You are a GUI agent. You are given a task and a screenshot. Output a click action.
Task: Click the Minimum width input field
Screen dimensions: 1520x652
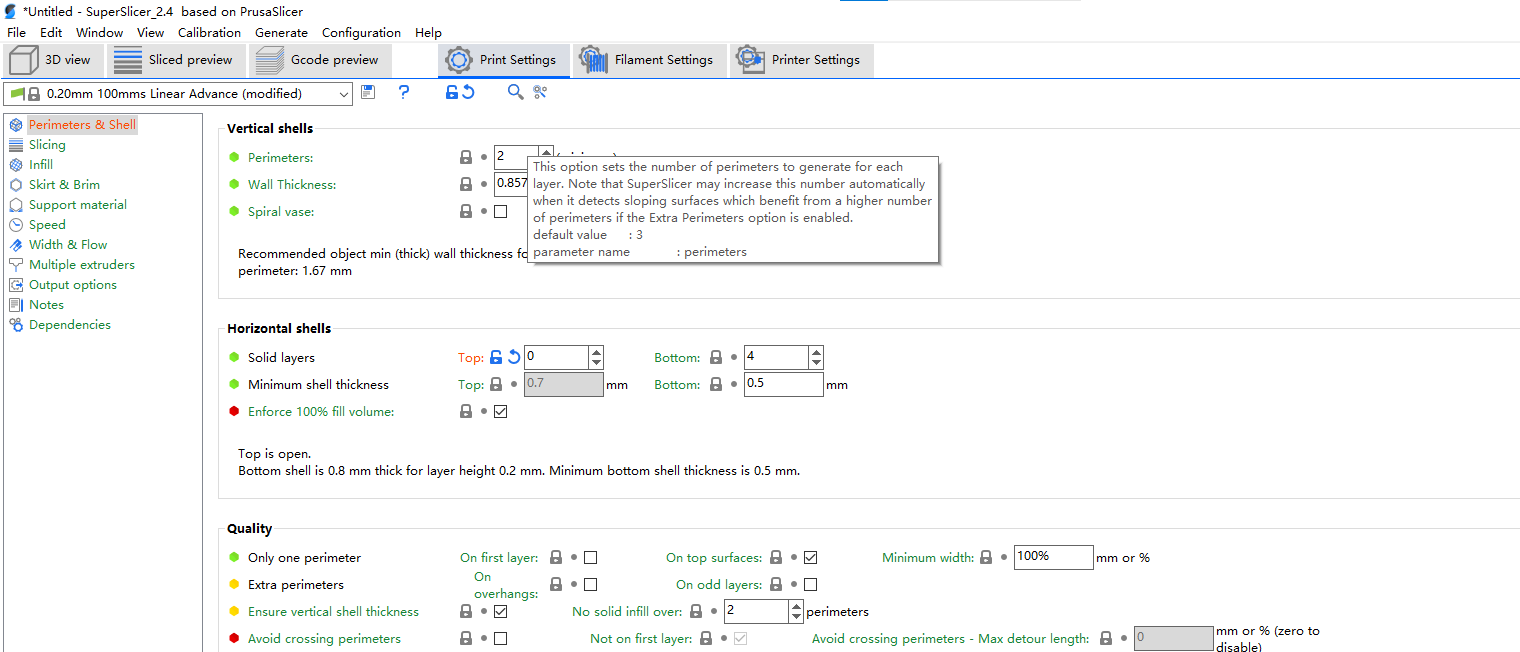(1053, 557)
